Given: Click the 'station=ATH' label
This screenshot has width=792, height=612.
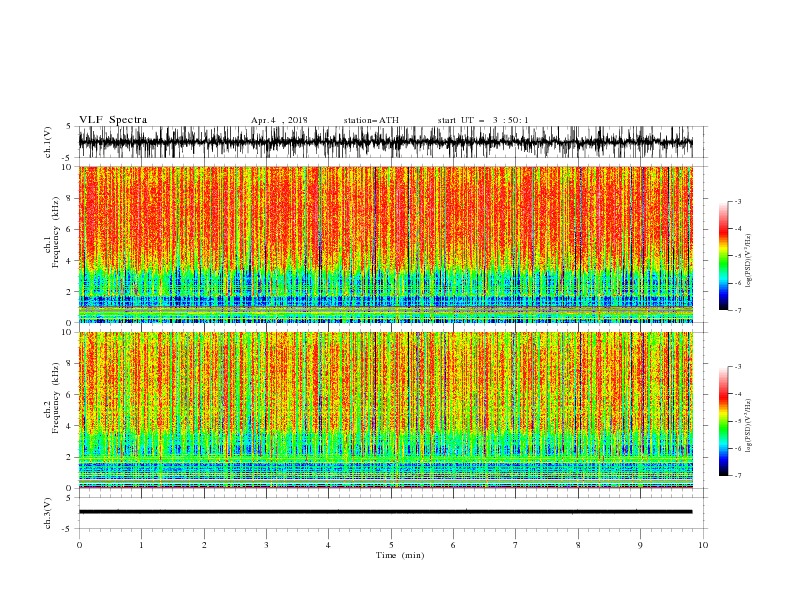Looking at the screenshot, I should coord(371,120).
